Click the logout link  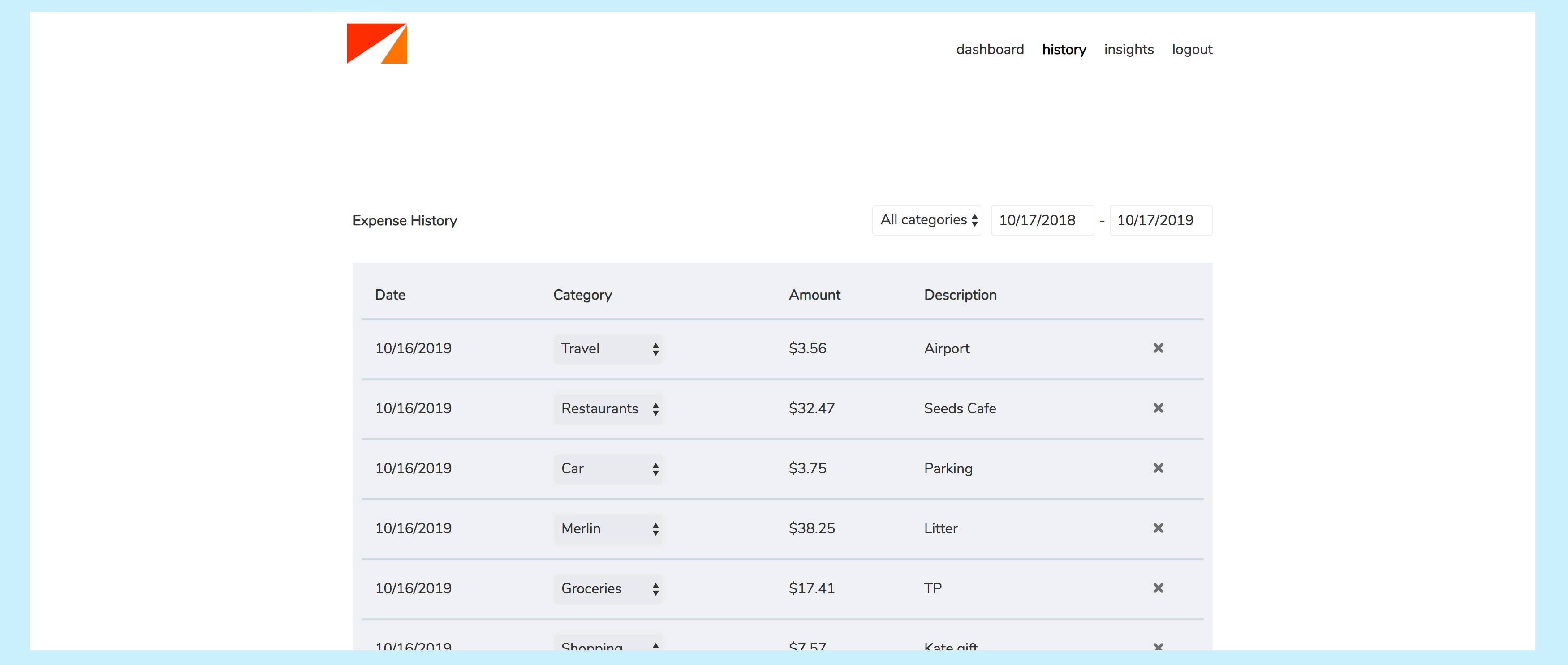pyautogui.click(x=1192, y=49)
